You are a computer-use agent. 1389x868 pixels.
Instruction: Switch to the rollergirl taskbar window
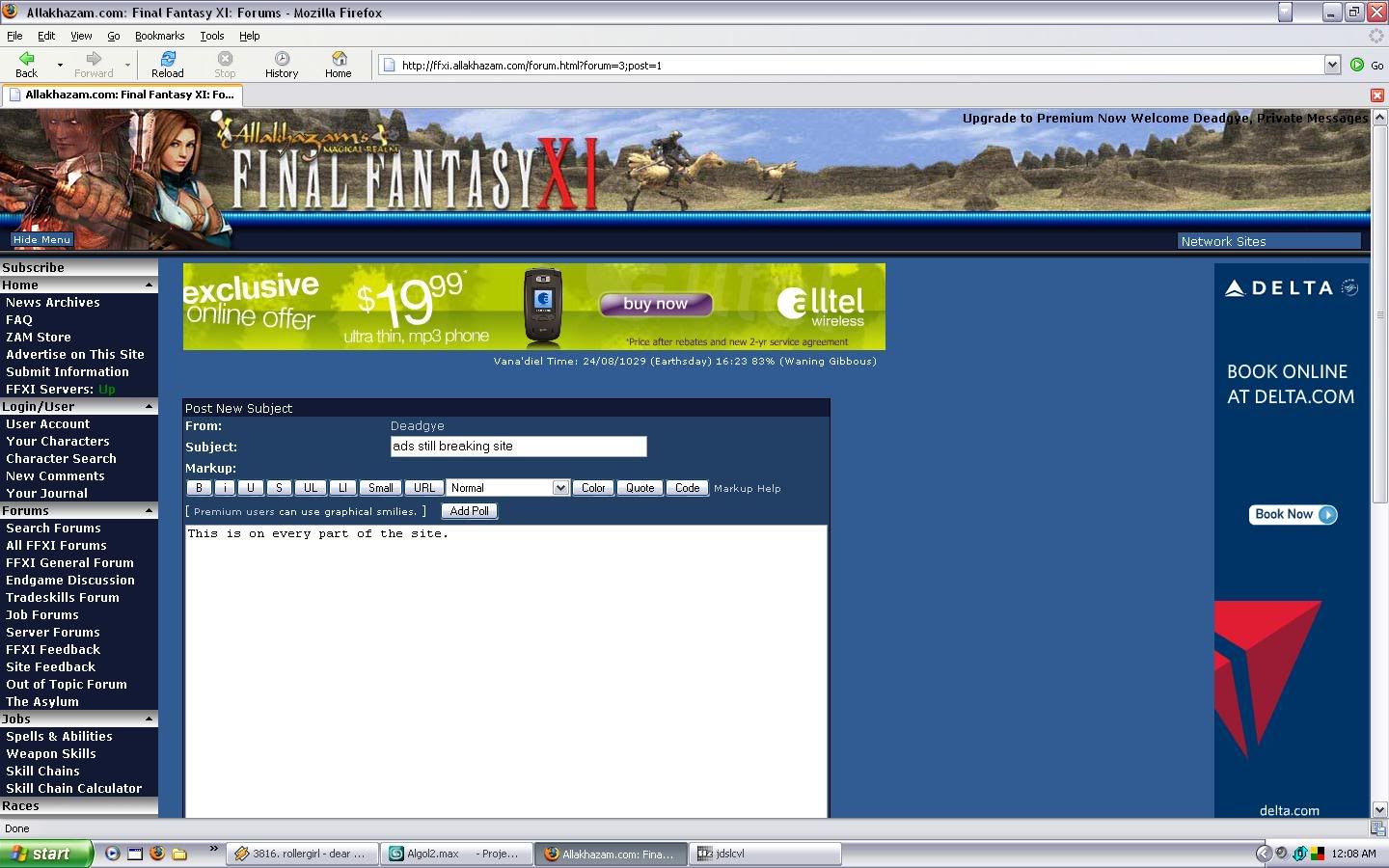(x=303, y=854)
